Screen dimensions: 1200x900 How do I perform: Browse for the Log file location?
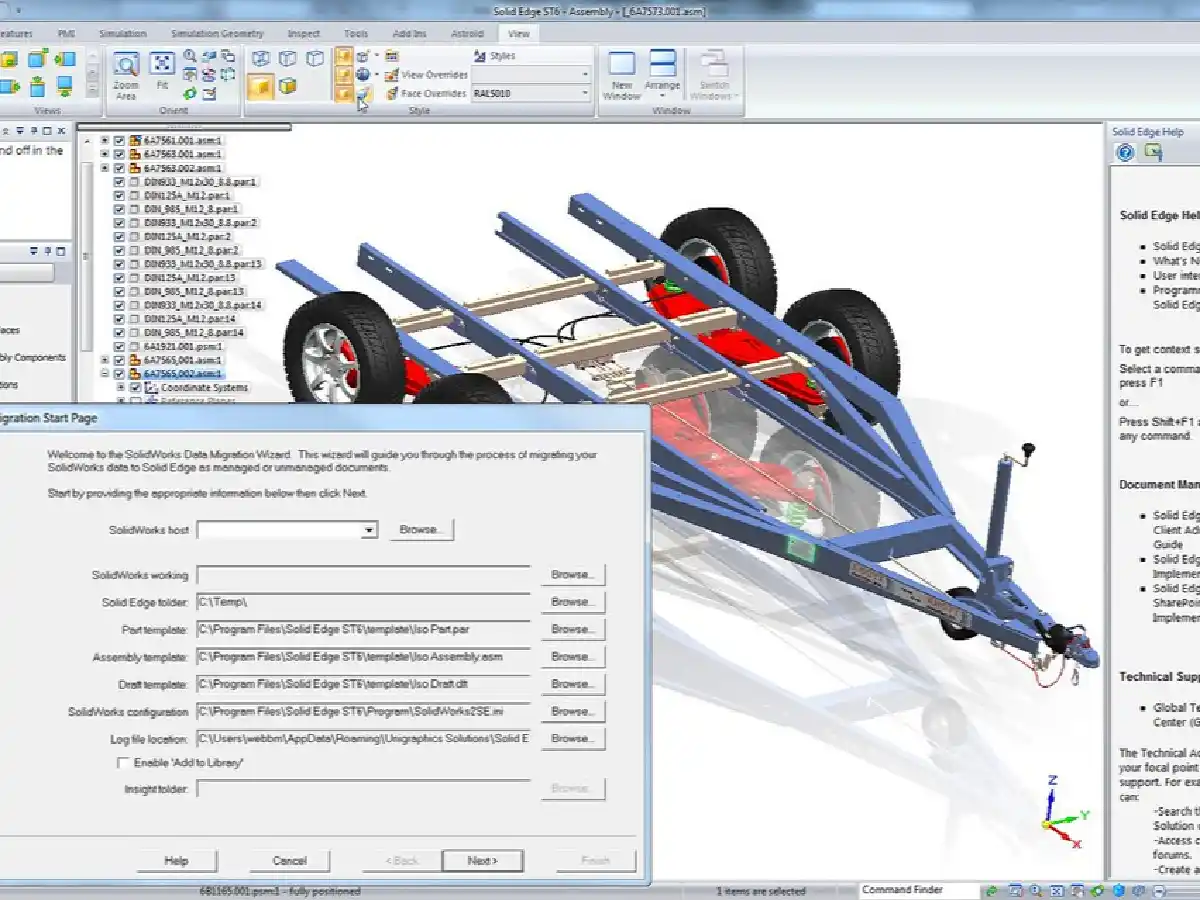[x=573, y=739]
